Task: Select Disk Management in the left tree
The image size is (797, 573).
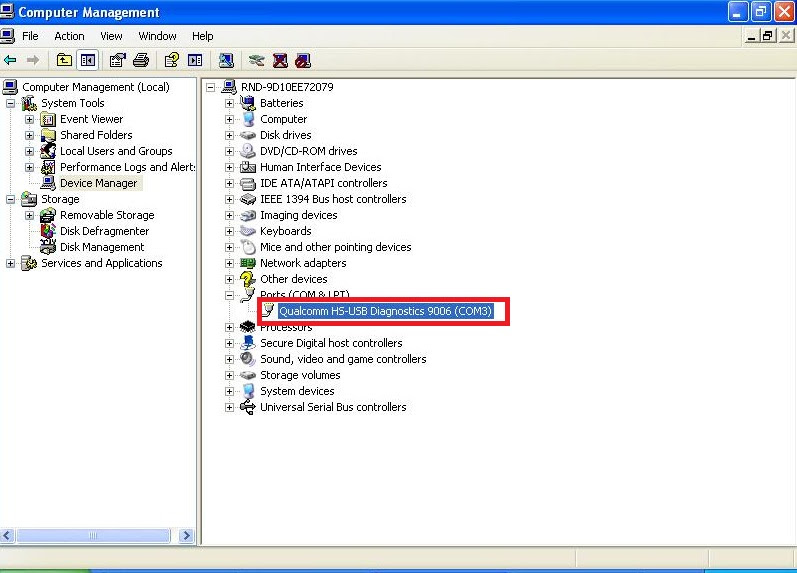Action: [102, 247]
